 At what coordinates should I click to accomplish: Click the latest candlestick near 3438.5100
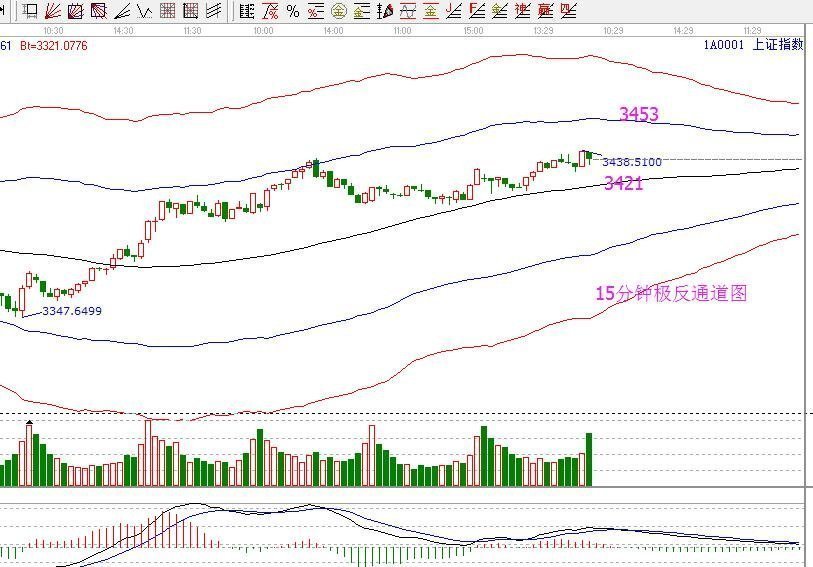tap(589, 157)
